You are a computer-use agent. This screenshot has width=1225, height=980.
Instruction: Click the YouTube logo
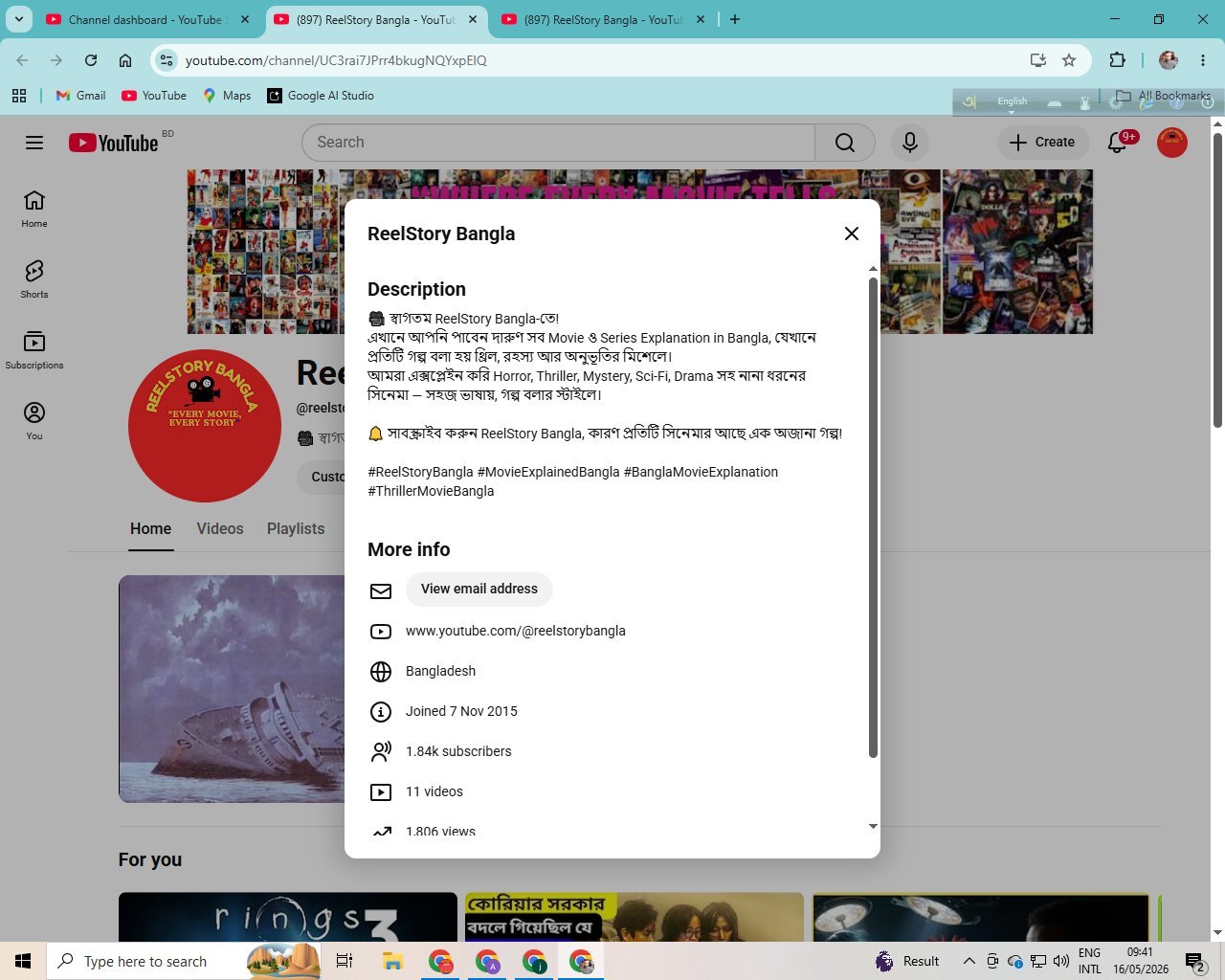(x=114, y=143)
